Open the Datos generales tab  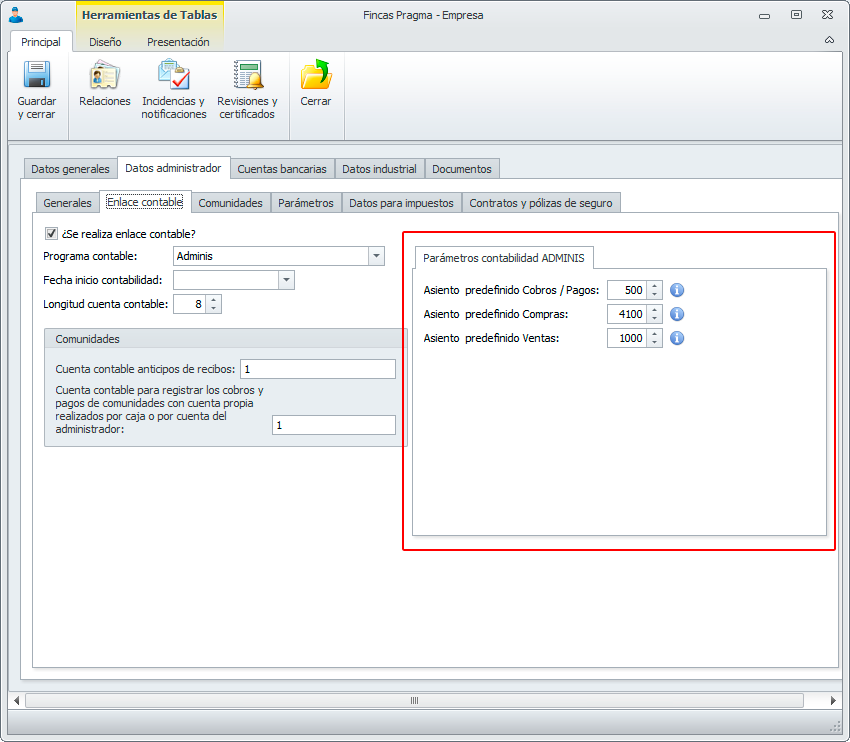click(x=70, y=169)
